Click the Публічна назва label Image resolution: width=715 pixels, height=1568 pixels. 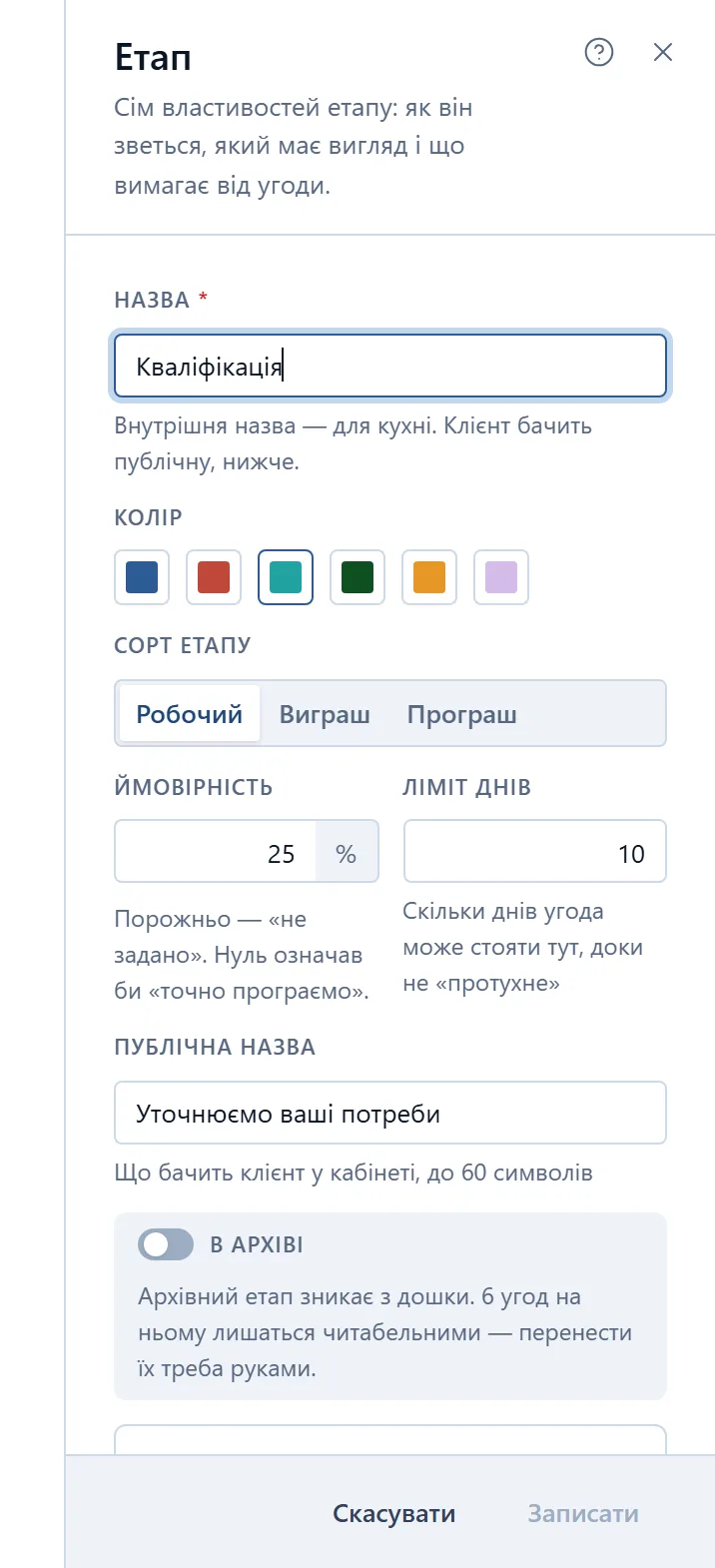(x=215, y=1047)
